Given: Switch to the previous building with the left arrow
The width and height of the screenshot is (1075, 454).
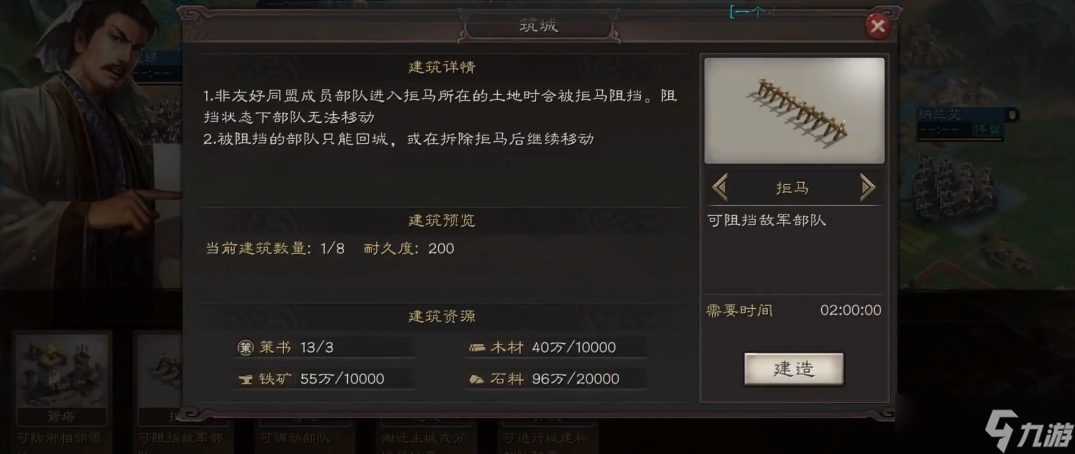Looking at the screenshot, I should 719,187.
